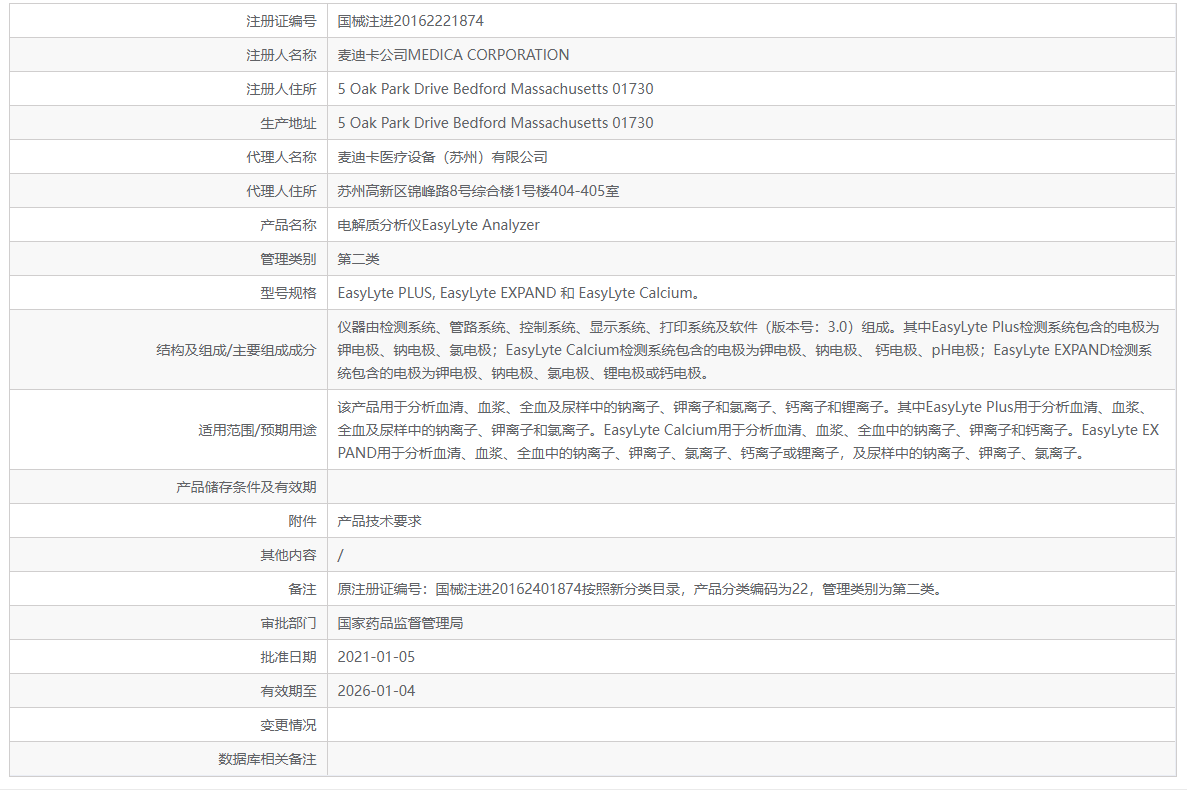1187x795 pixels.
Task: Select the 该产品用于分析血清 usage paragraph
Action: tap(748, 431)
